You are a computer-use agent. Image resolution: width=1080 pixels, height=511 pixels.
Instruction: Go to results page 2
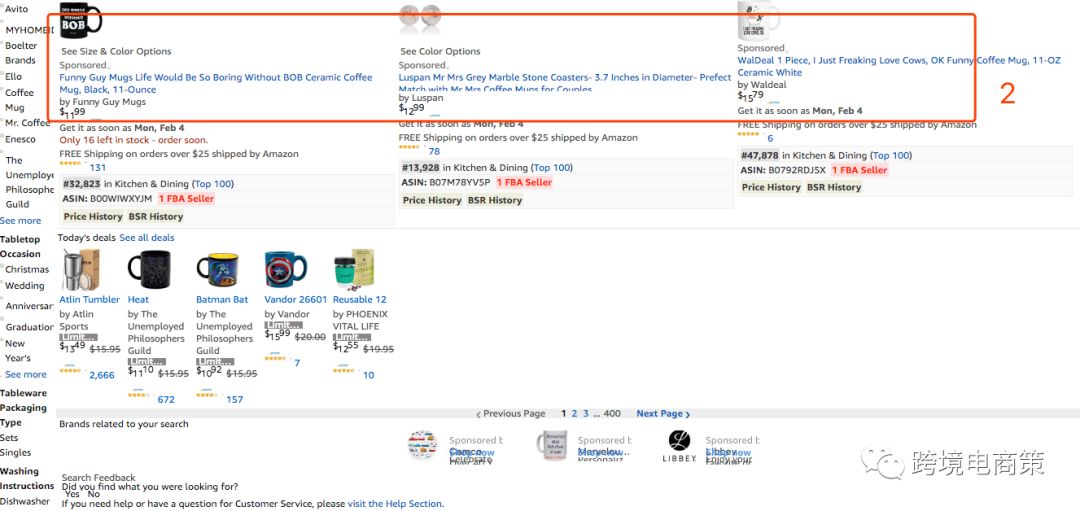click(x=574, y=413)
